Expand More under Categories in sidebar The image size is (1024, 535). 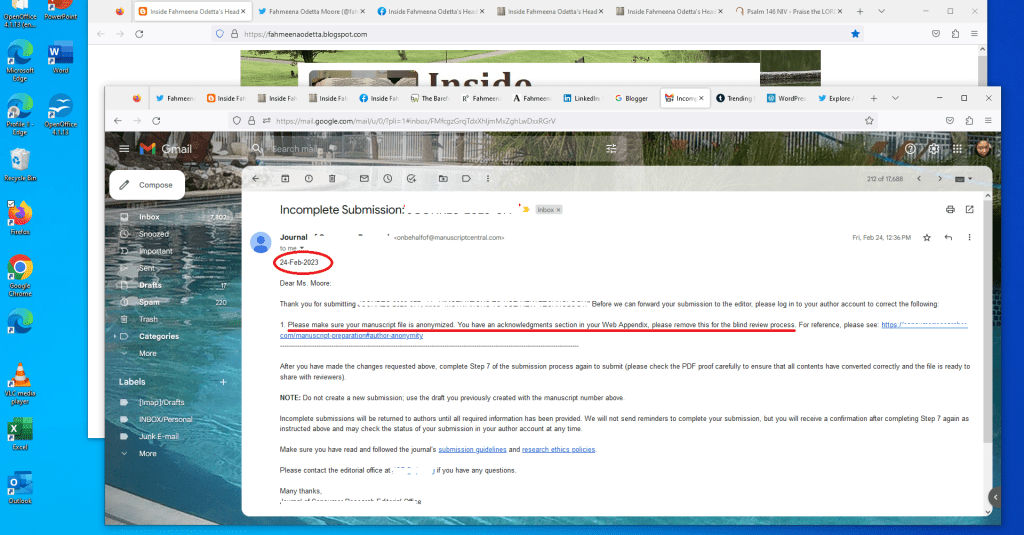pos(147,353)
